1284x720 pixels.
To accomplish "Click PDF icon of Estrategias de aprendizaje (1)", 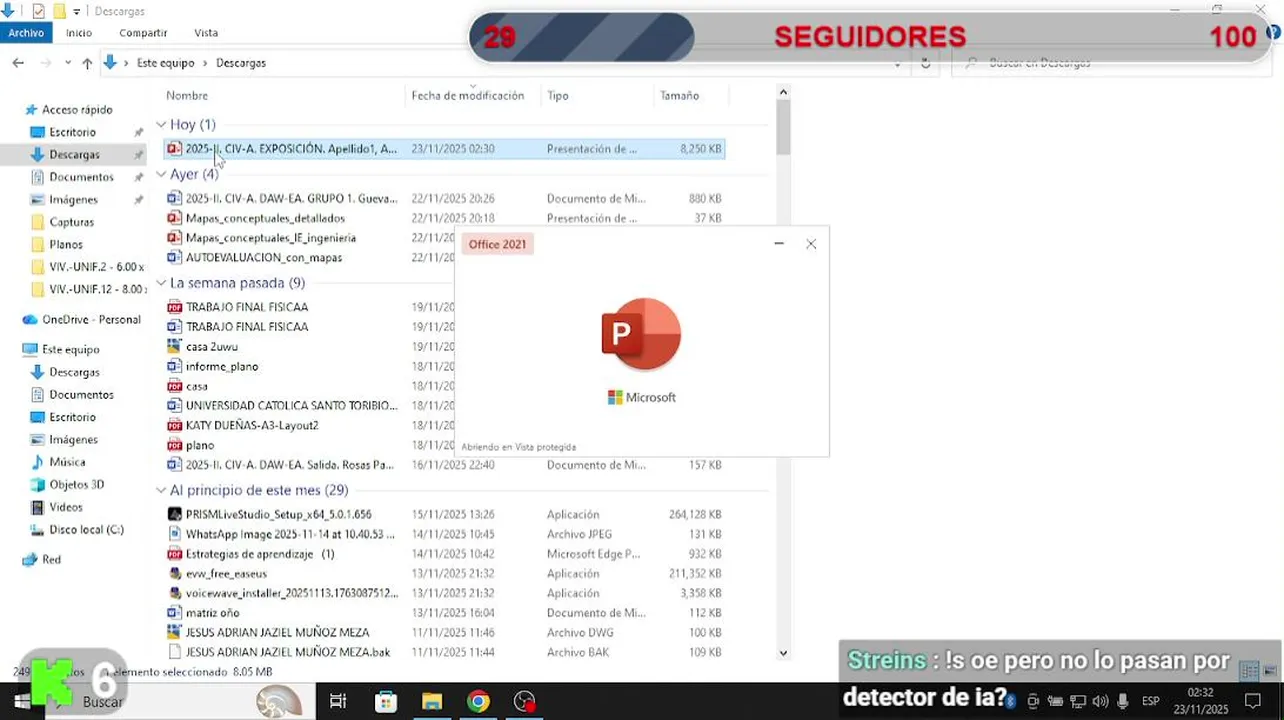I will tap(174, 554).
